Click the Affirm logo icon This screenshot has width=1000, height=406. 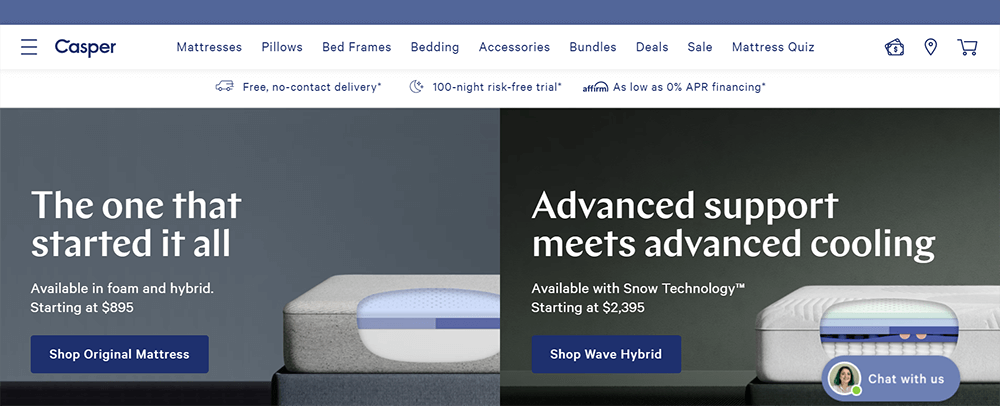(x=595, y=87)
